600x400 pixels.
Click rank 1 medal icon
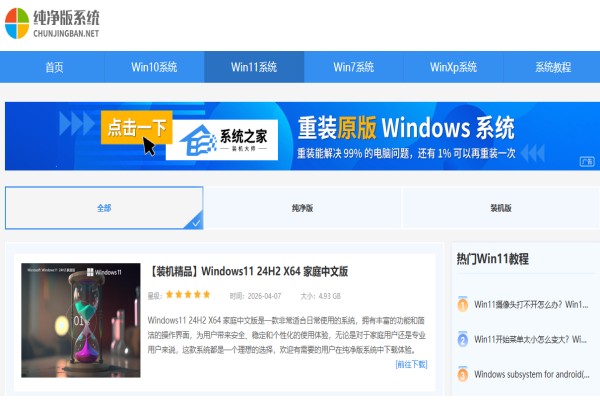463,305
